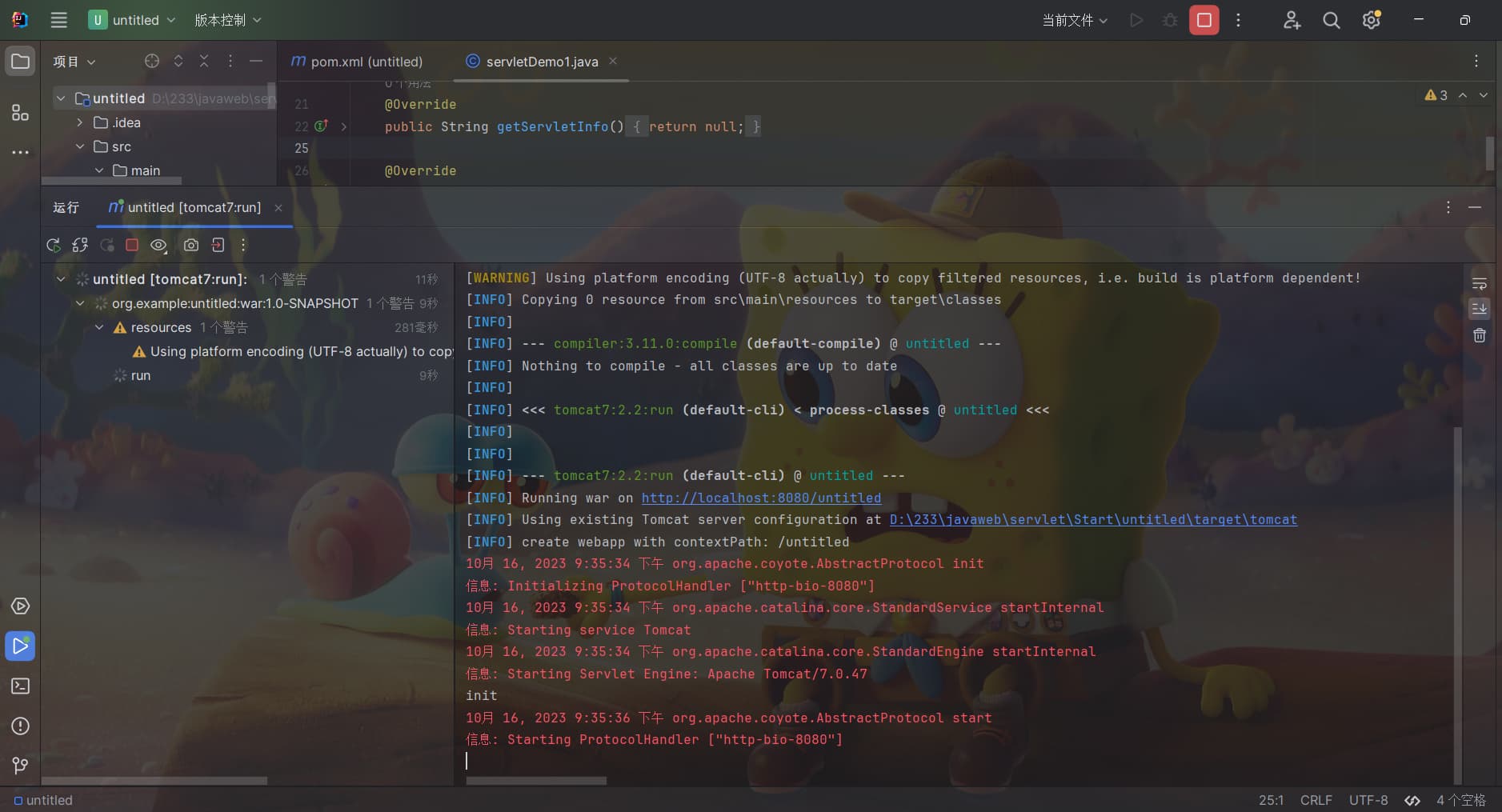Expand folded getServletInfo method on line 22
Screen dimensions: 1502x812
[344, 126]
